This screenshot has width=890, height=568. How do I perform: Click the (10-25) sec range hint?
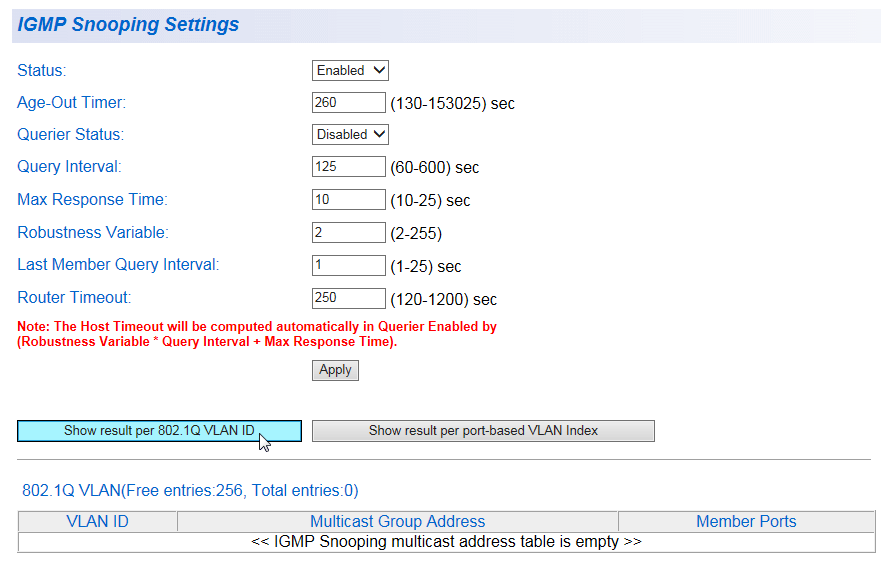[430, 201]
